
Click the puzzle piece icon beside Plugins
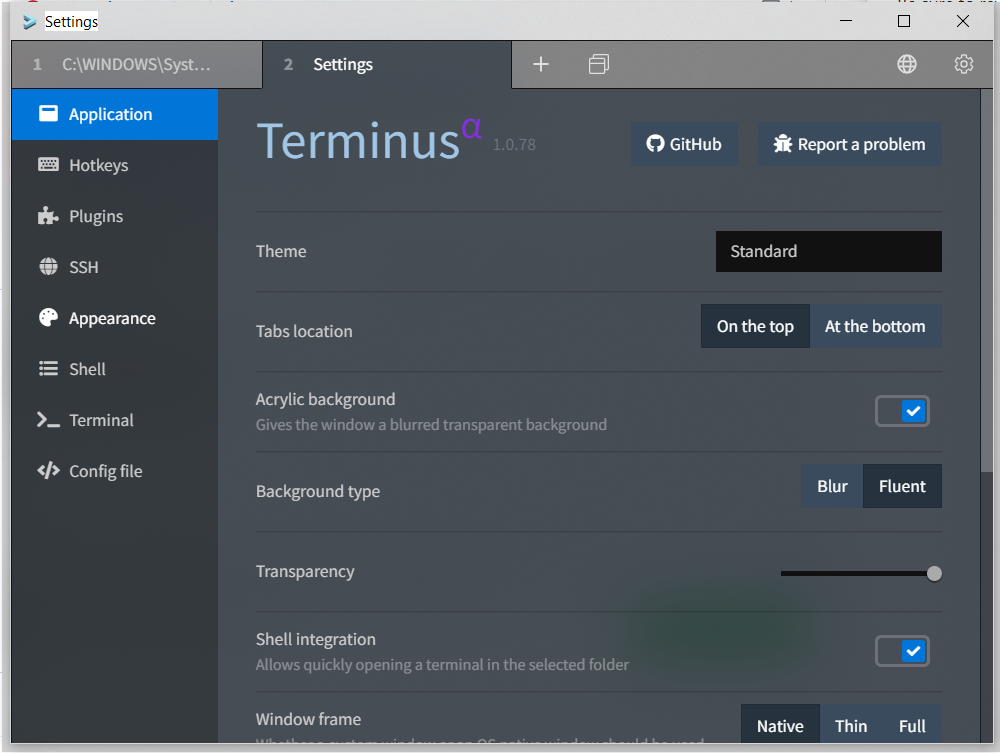(48, 216)
